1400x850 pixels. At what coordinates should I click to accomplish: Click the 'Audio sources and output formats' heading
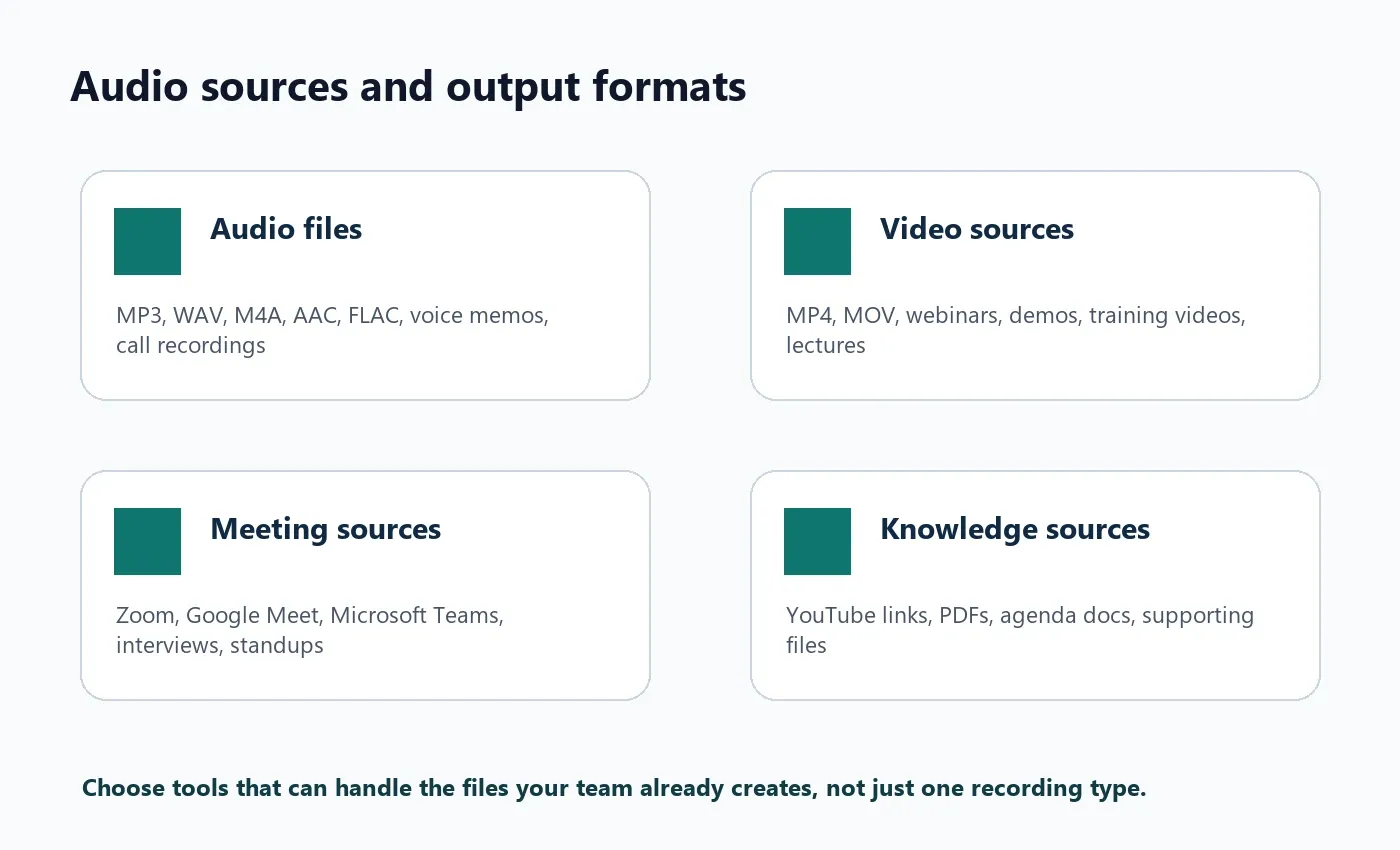[408, 88]
